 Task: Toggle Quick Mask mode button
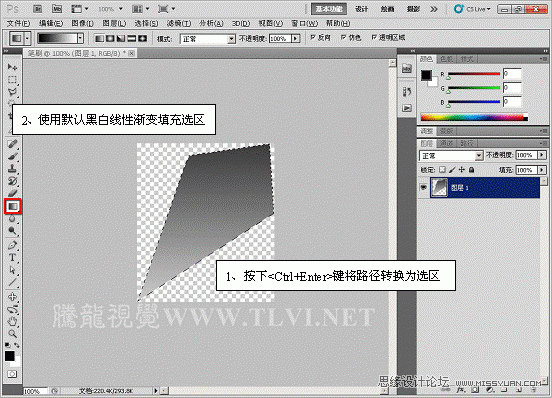tap(12, 374)
